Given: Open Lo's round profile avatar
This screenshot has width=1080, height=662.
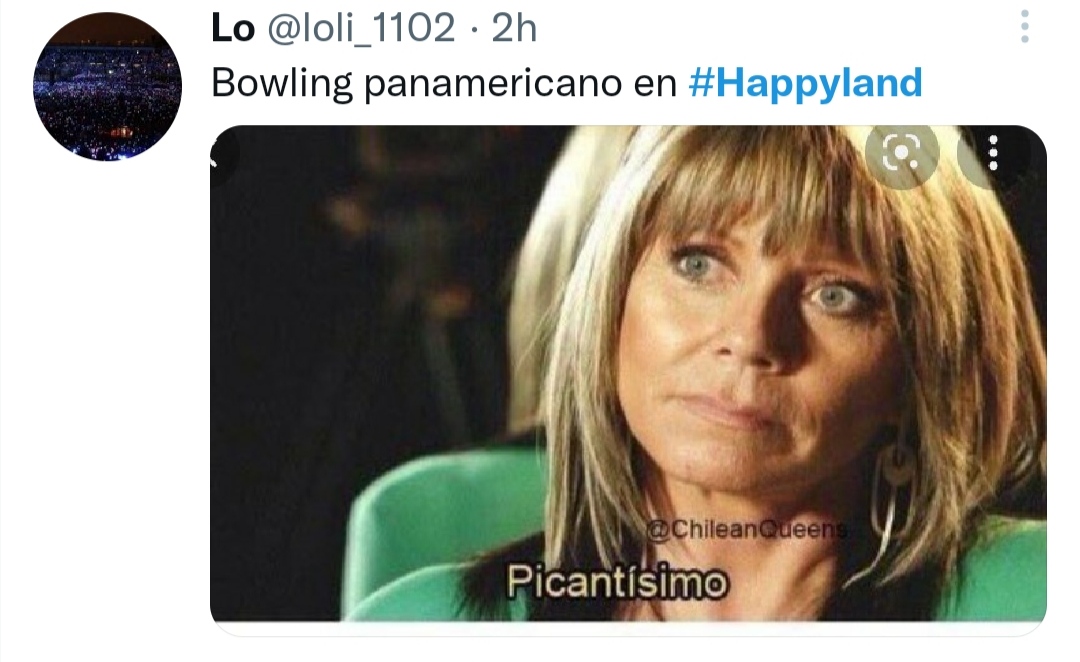Looking at the screenshot, I should 107,87.
